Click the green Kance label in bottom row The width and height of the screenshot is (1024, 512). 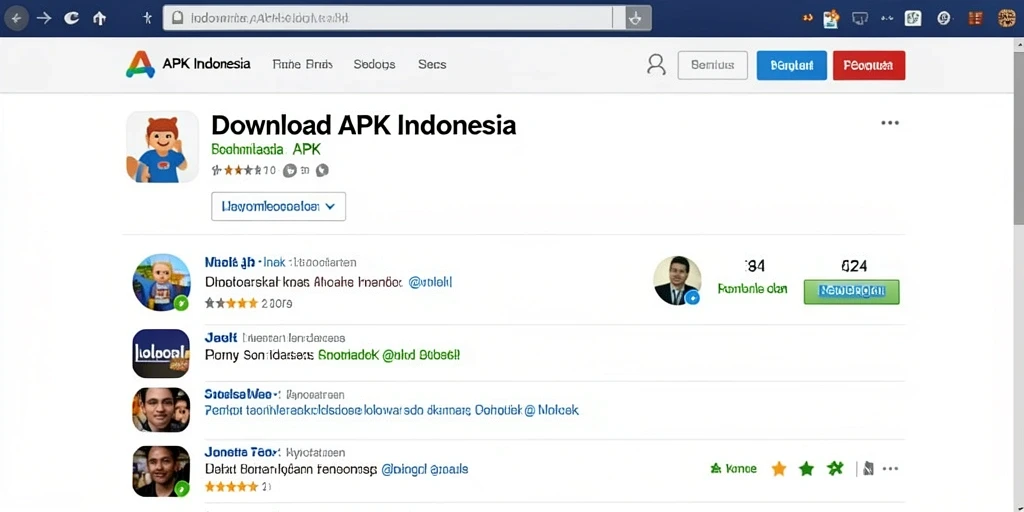coord(733,469)
